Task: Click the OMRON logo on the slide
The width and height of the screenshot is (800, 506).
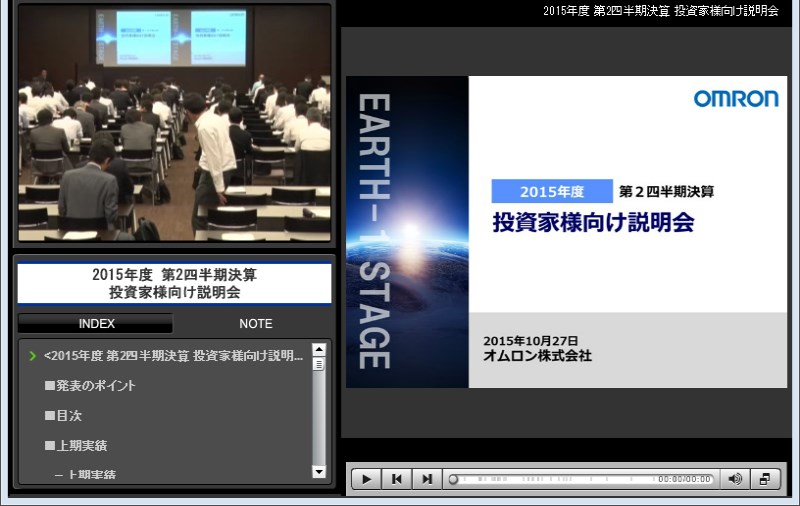Action: 736,99
